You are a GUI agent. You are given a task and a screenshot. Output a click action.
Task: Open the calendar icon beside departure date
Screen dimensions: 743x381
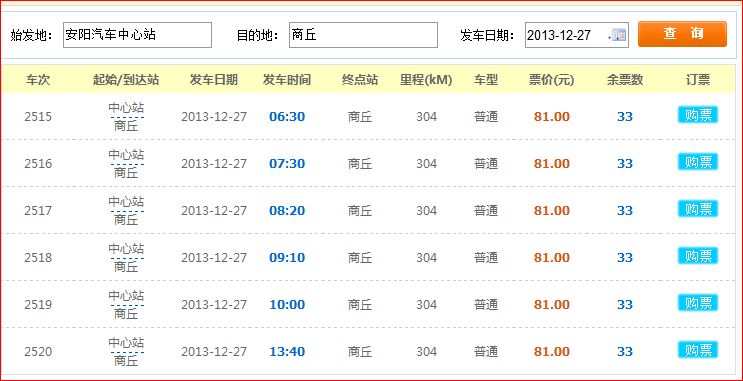coord(618,35)
